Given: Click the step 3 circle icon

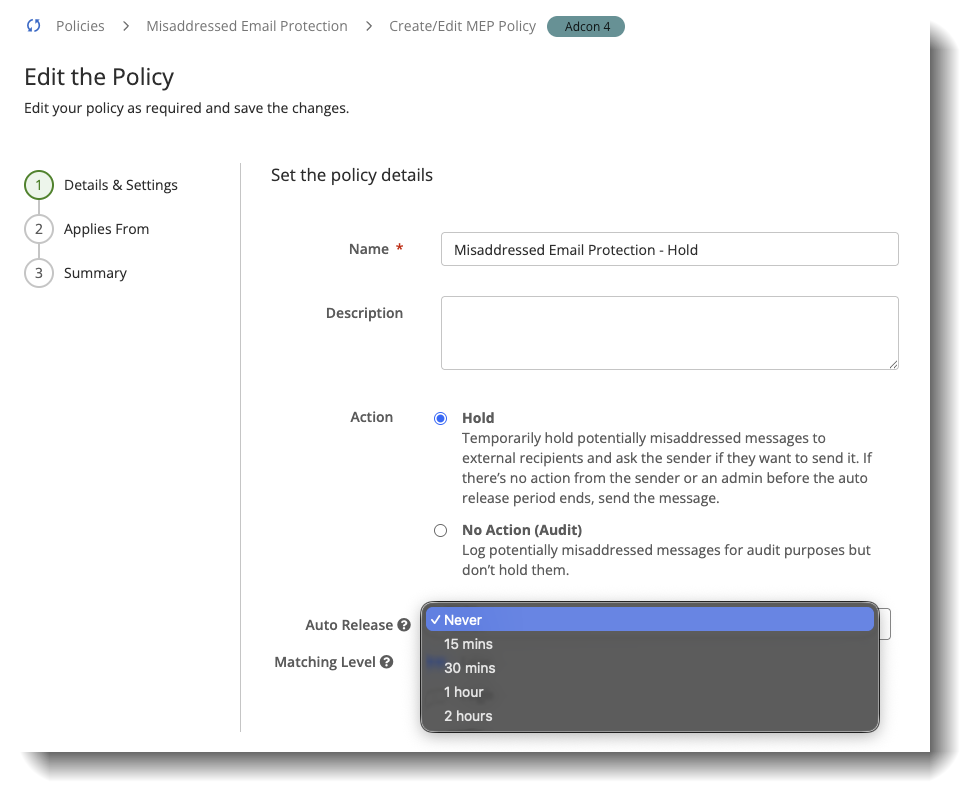Looking at the screenshot, I should click(x=39, y=273).
